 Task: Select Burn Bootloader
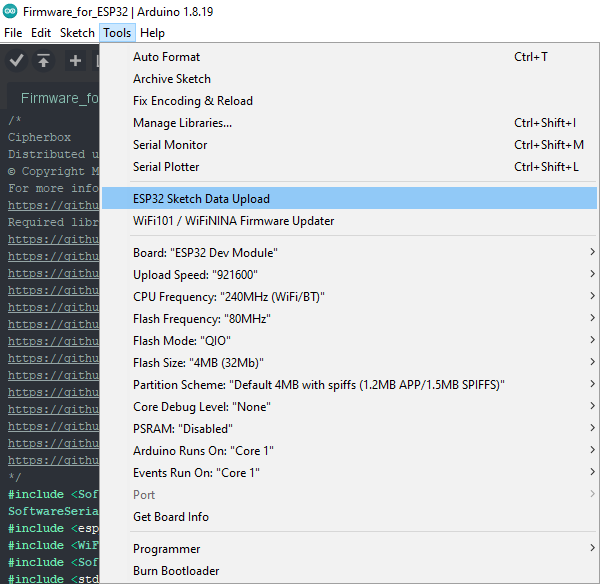(x=349, y=571)
